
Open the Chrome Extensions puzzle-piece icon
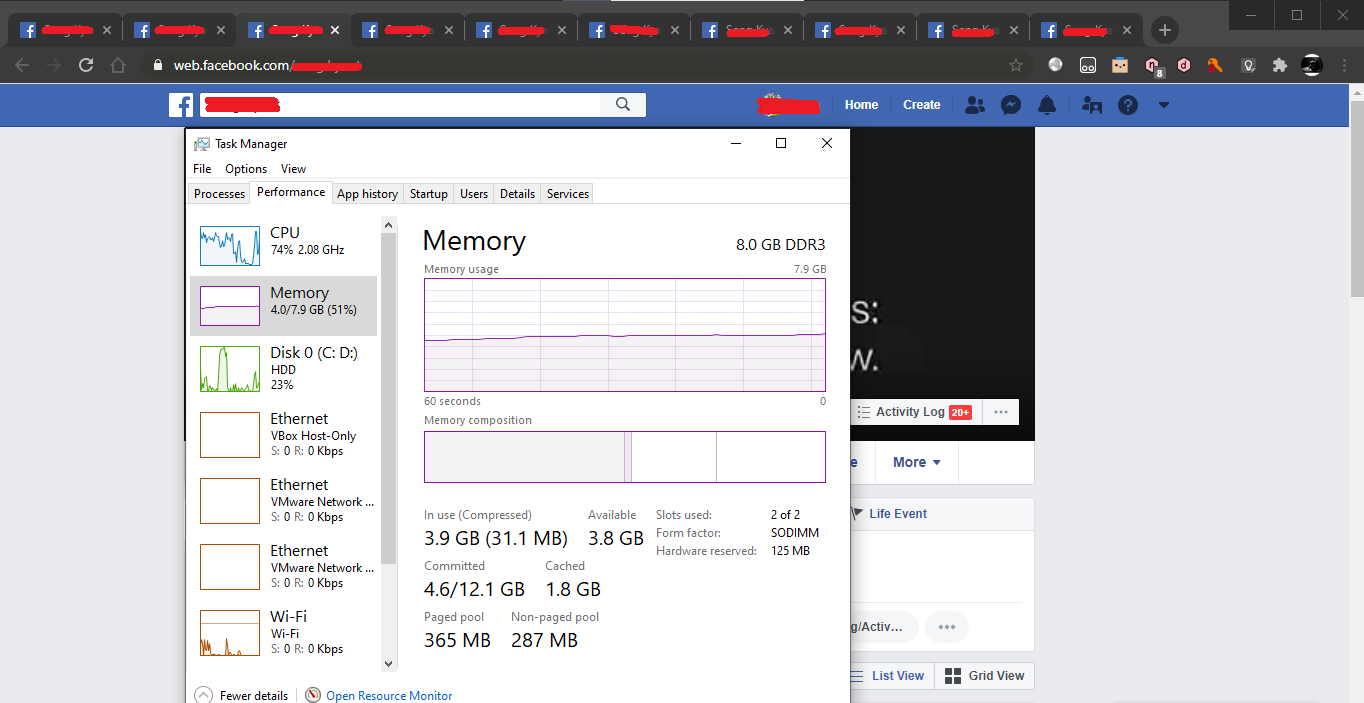tap(1280, 65)
